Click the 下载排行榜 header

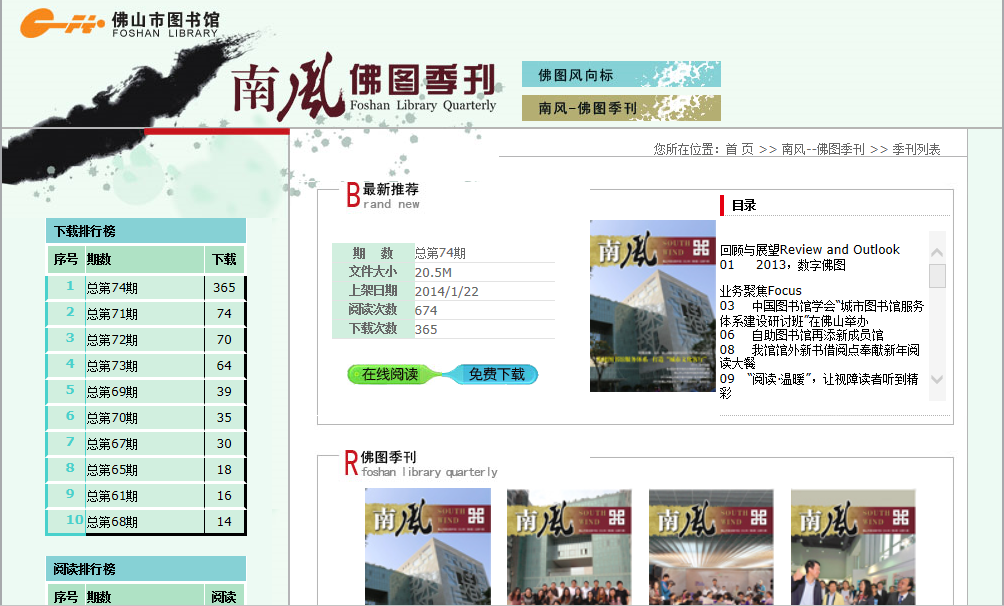(x=146, y=231)
